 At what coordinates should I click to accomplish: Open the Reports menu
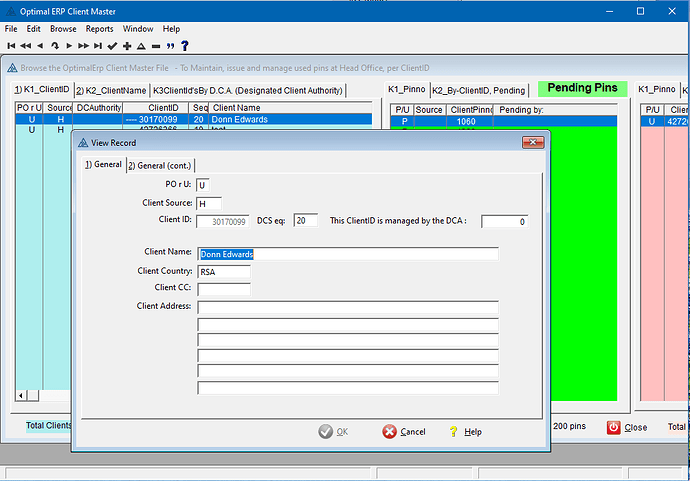99,29
